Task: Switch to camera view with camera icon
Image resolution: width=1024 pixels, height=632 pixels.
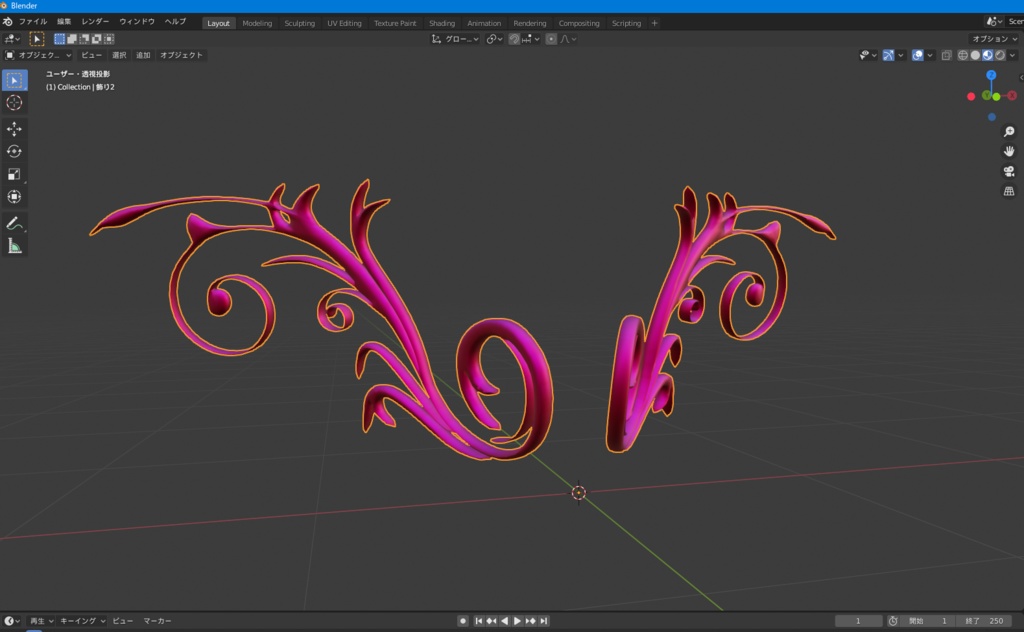Action: tap(1009, 172)
